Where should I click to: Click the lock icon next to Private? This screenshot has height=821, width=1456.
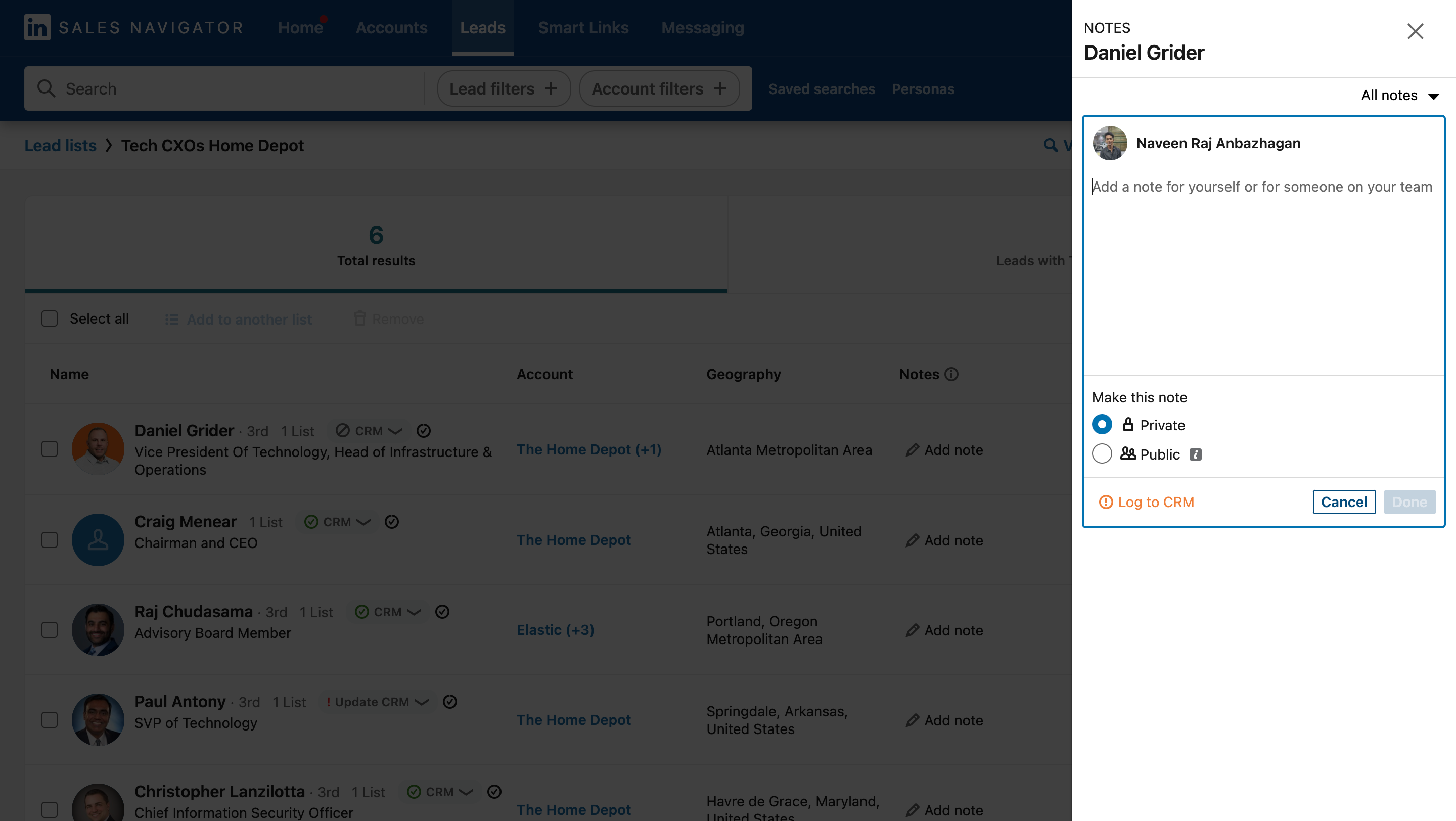[1127, 424]
